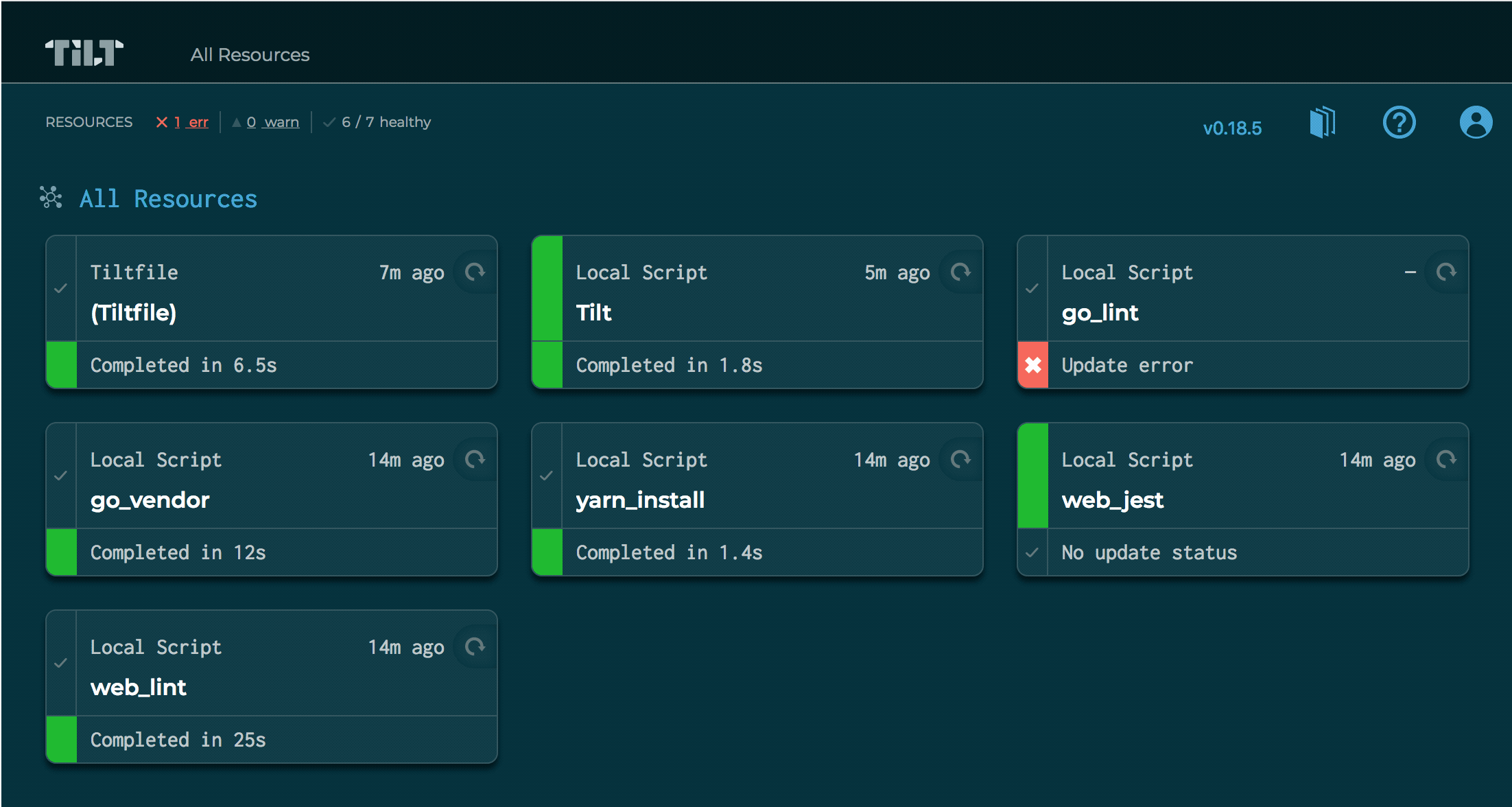The width and height of the screenshot is (1512, 807).
Task: Open the go_lint resource name
Action: coord(1100,313)
